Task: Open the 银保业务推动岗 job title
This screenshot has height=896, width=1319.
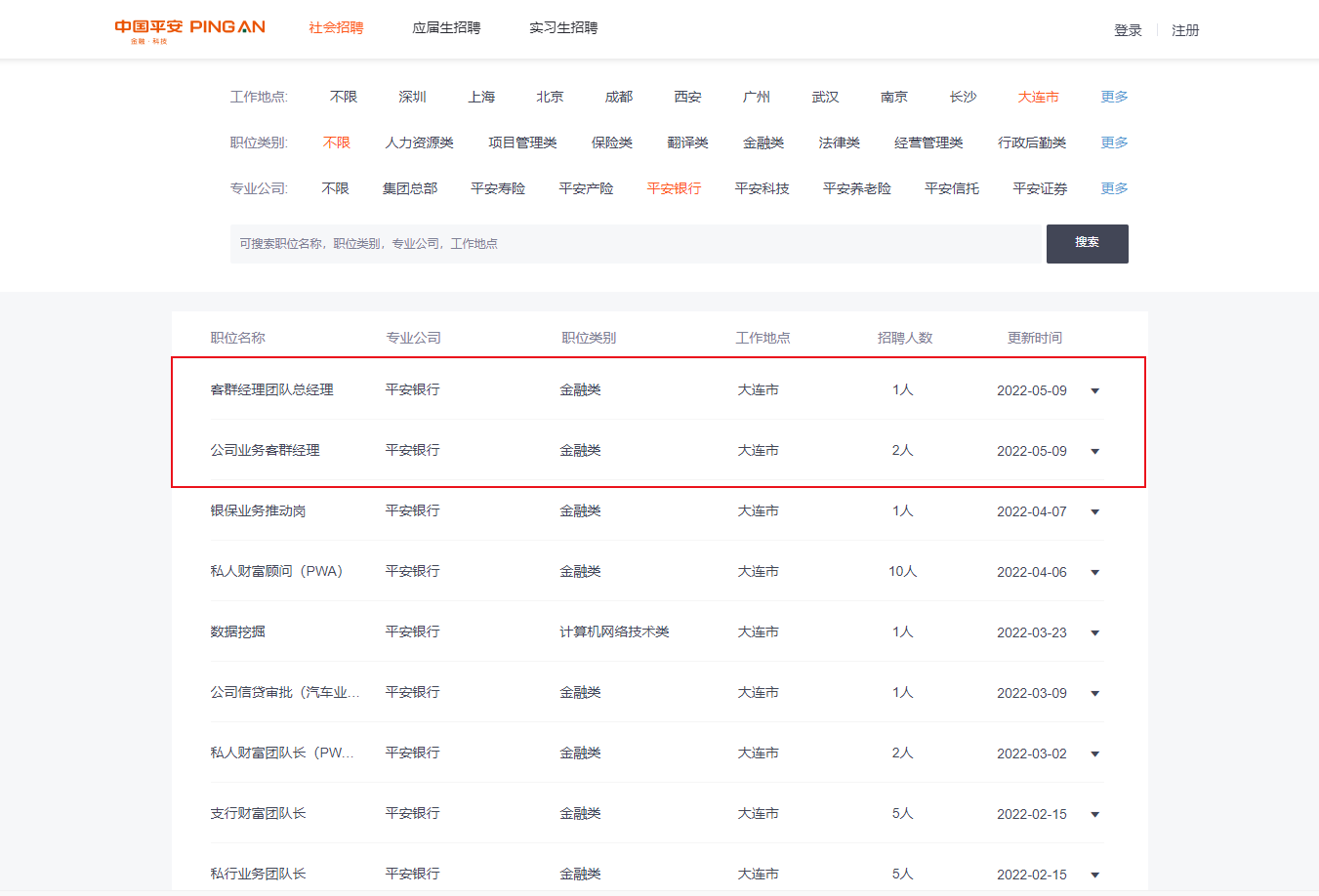Action: tap(259, 510)
